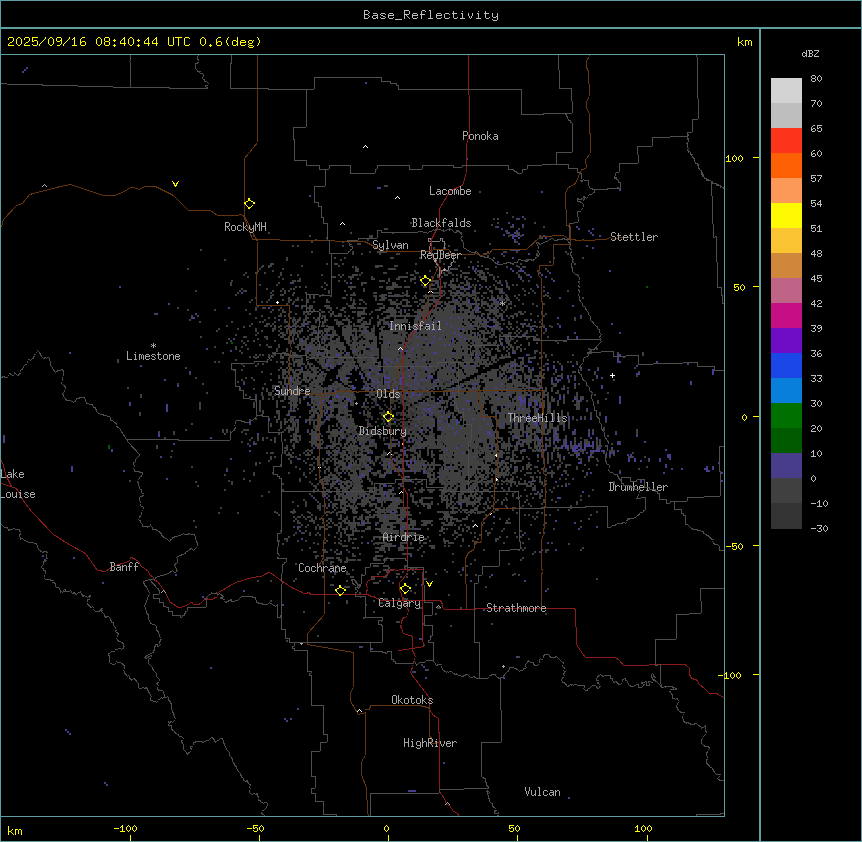Click the Drumheller city label
The height and width of the screenshot is (842, 862).
point(638,487)
